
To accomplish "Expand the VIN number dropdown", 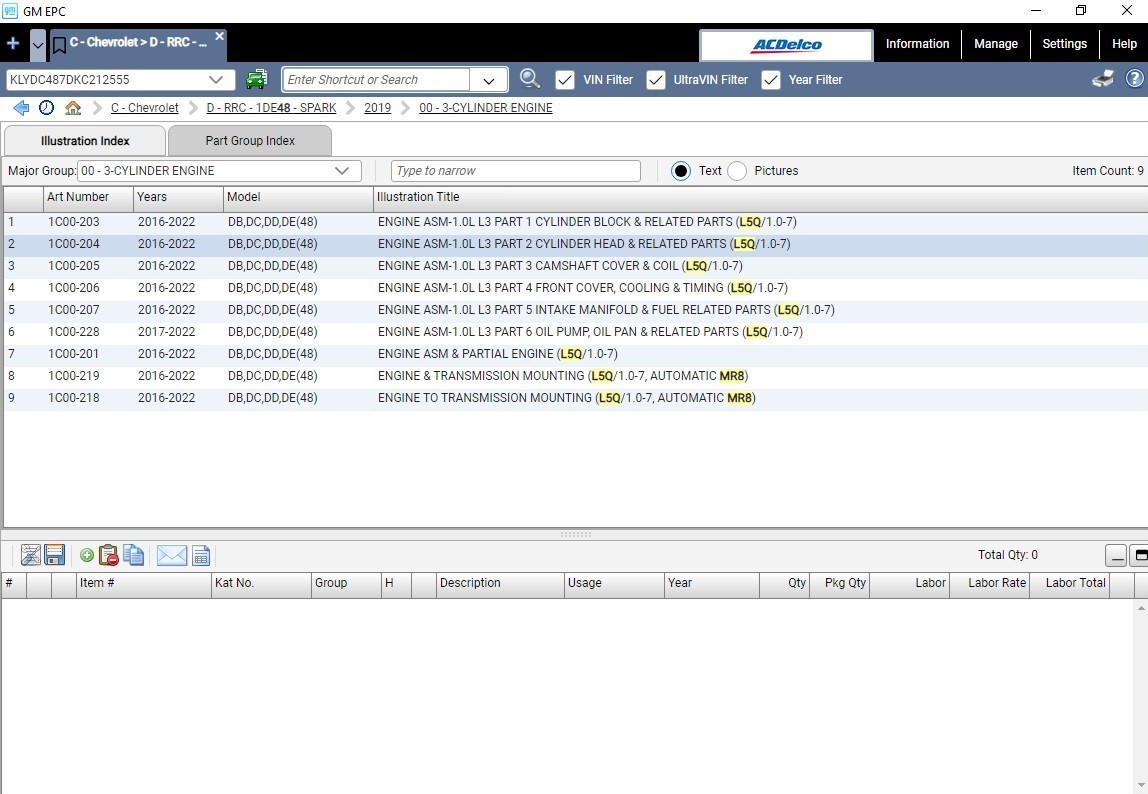I will (215, 80).
